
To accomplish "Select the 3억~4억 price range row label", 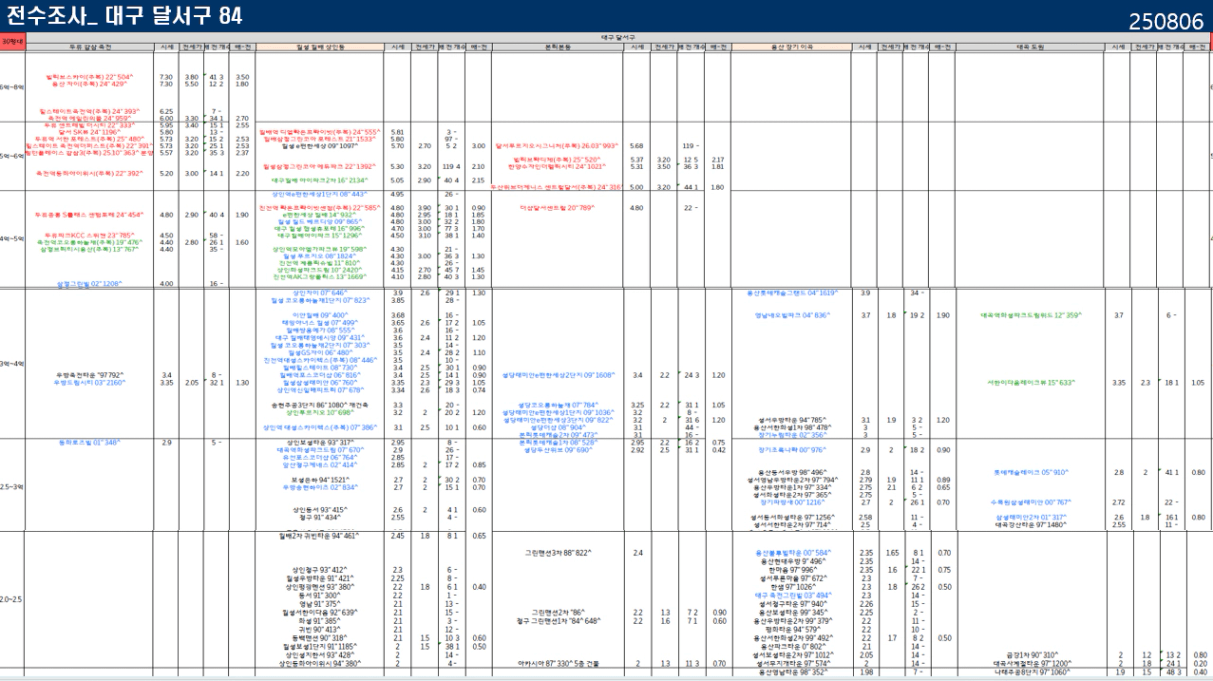I will pyautogui.click(x=11, y=363).
